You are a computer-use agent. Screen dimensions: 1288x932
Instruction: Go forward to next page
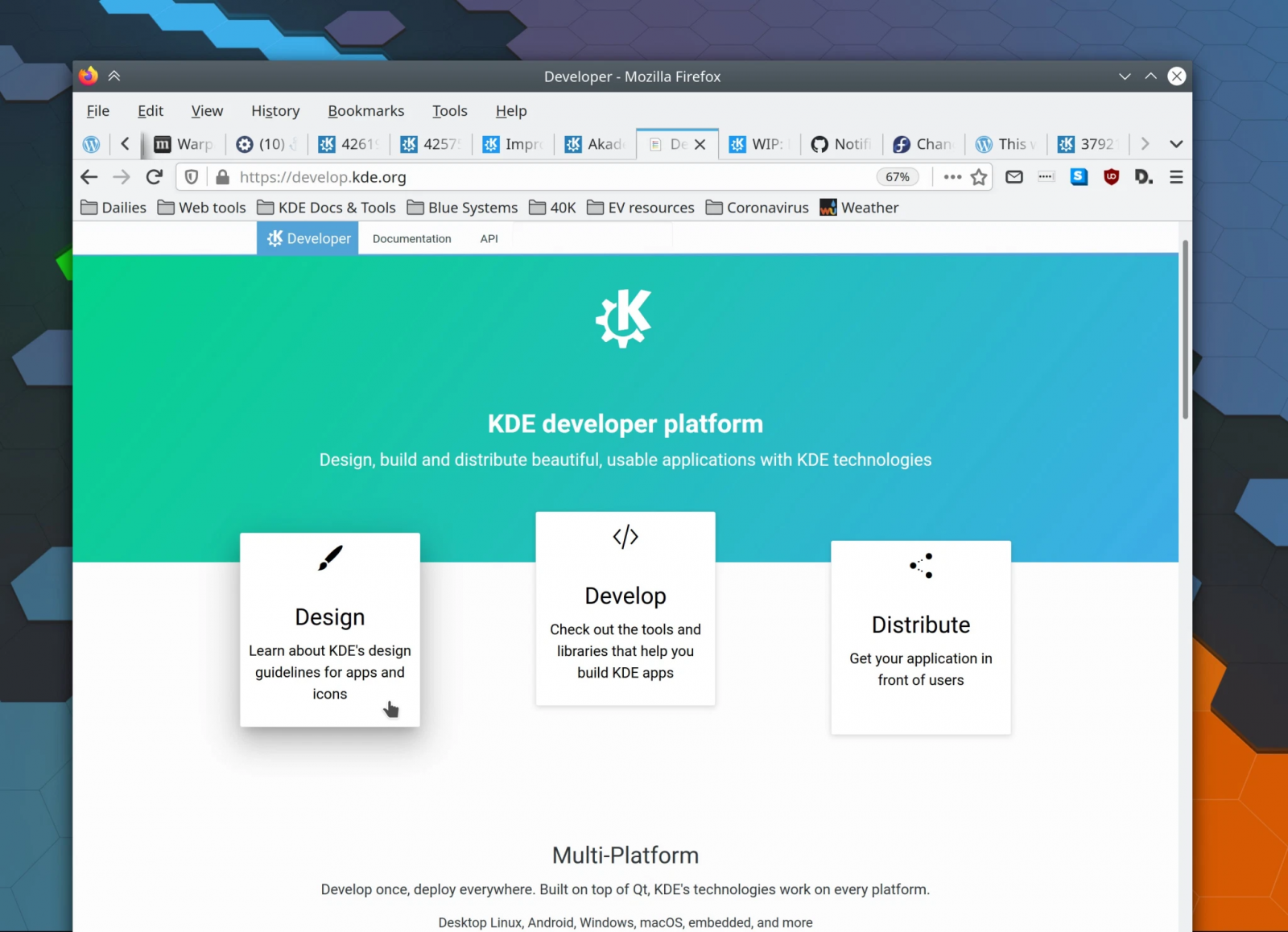pyautogui.click(x=122, y=177)
